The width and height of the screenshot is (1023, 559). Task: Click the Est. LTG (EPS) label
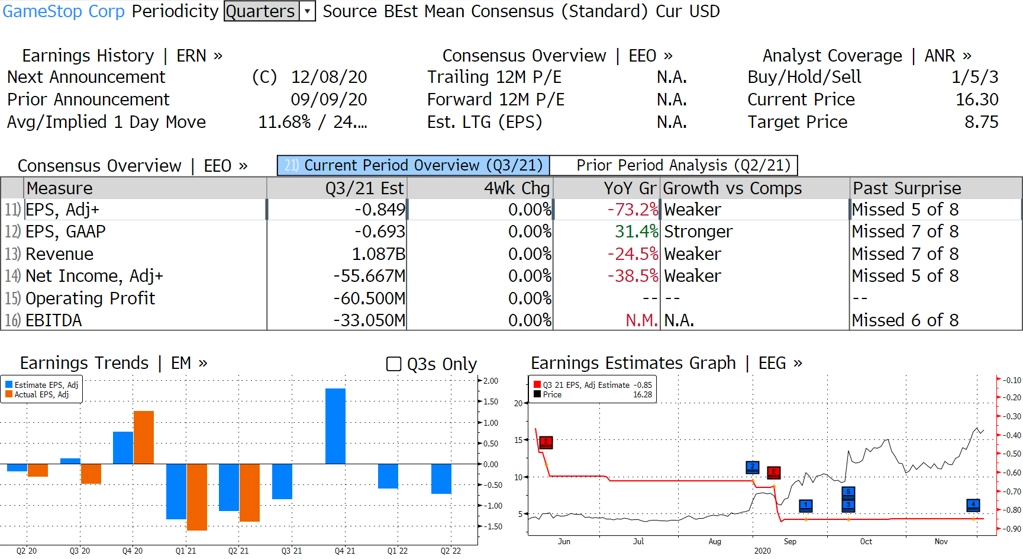(x=484, y=122)
